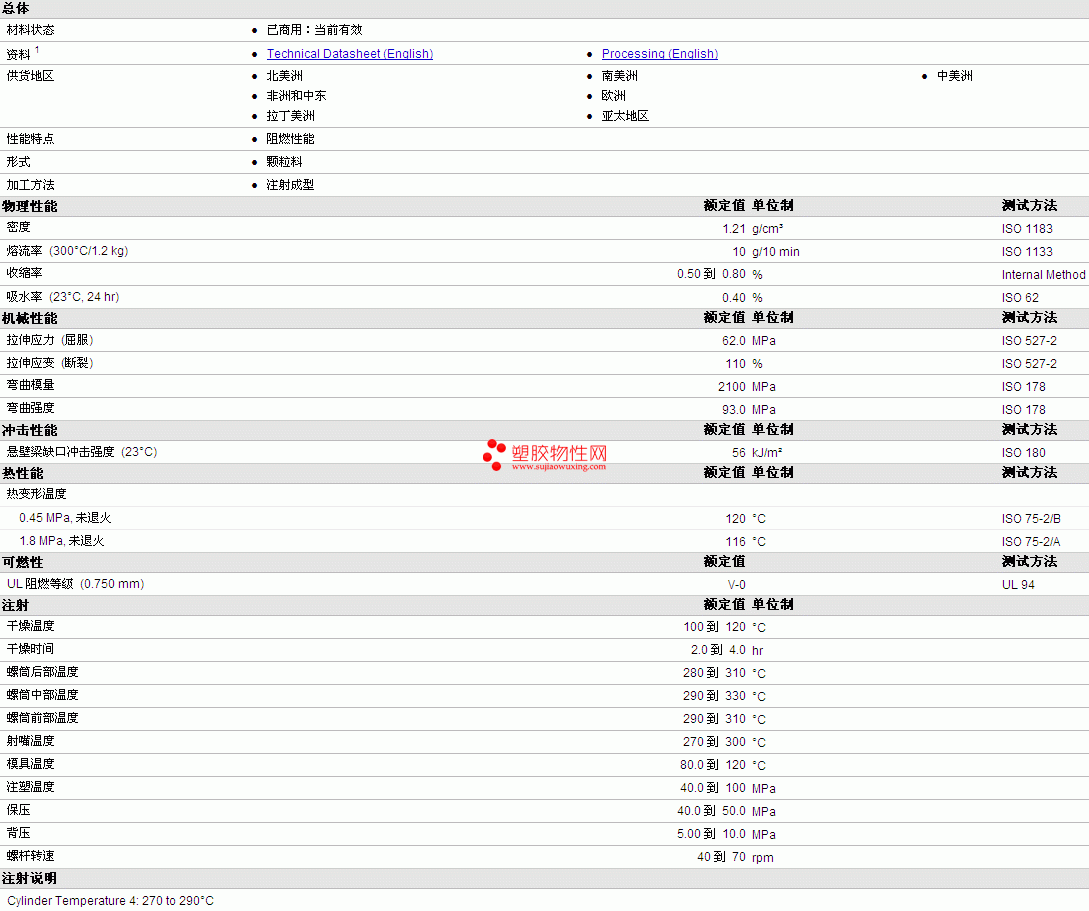This screenshot has width=1089, height=911.
Task: Click the 射嘴温度 row label
Action: point(31,742)
